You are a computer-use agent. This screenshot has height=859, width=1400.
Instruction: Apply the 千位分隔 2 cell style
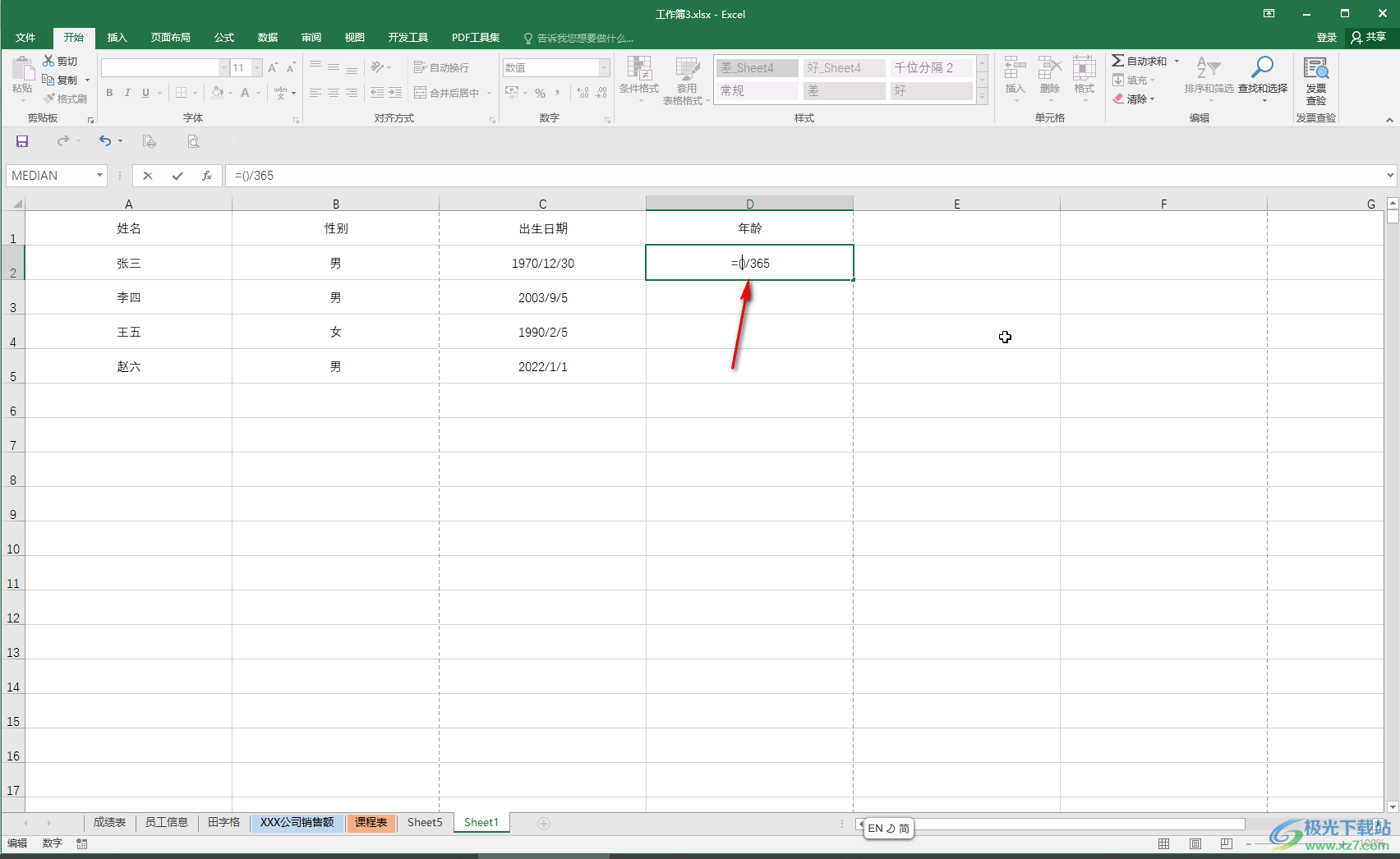[932, 68]
